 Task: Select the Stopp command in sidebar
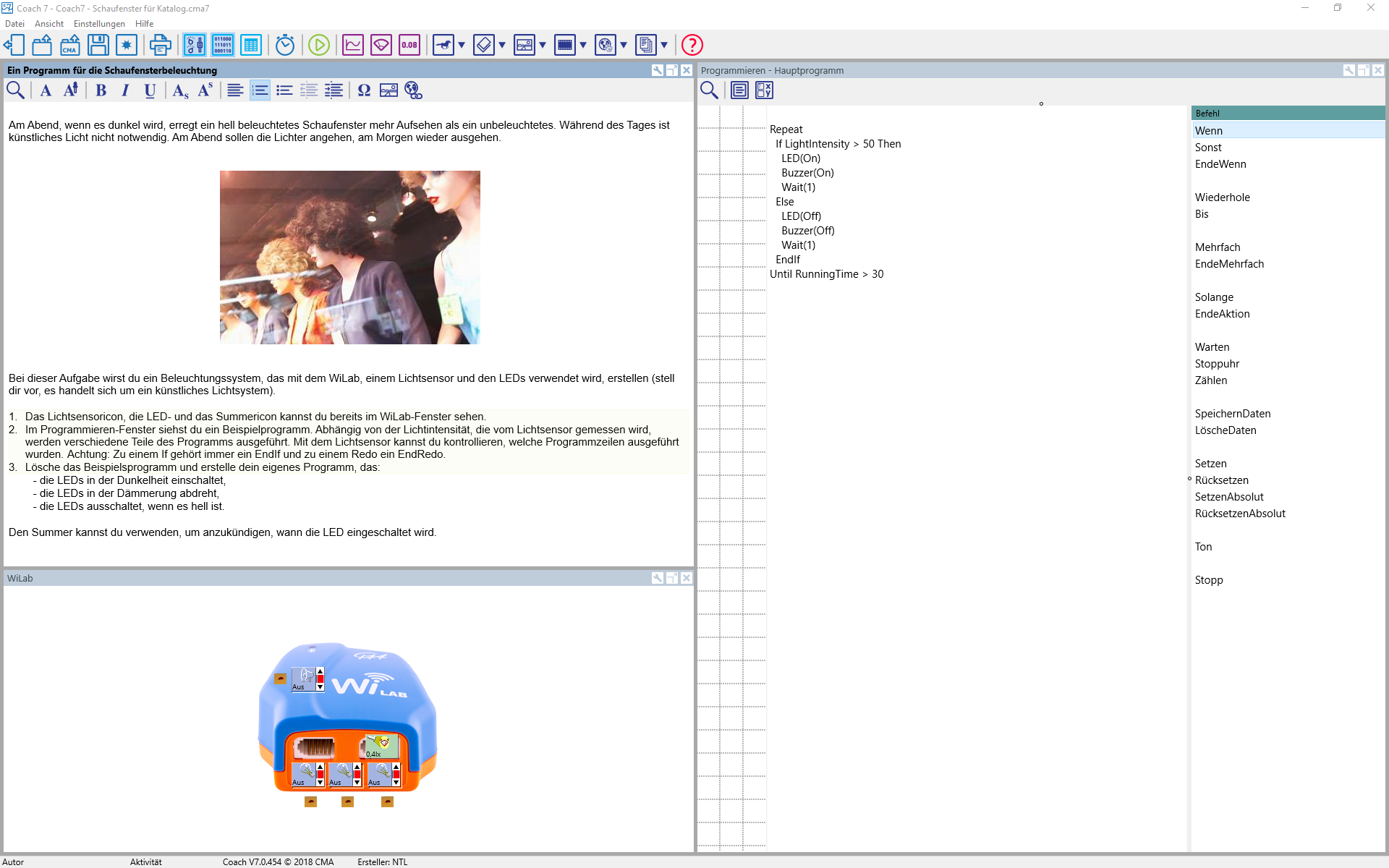point(1210,580)
